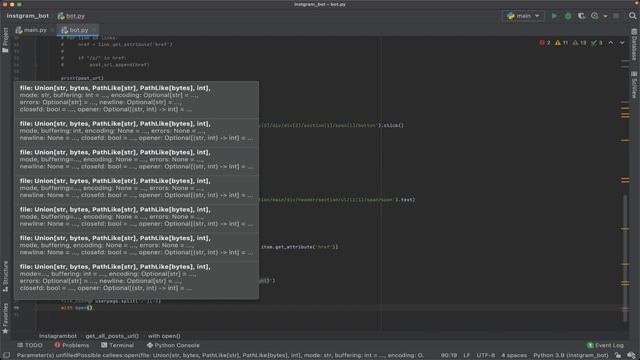Go to next highlighted problem arrow
Viewport: 640px width, 360px height.
coord(622,42)
